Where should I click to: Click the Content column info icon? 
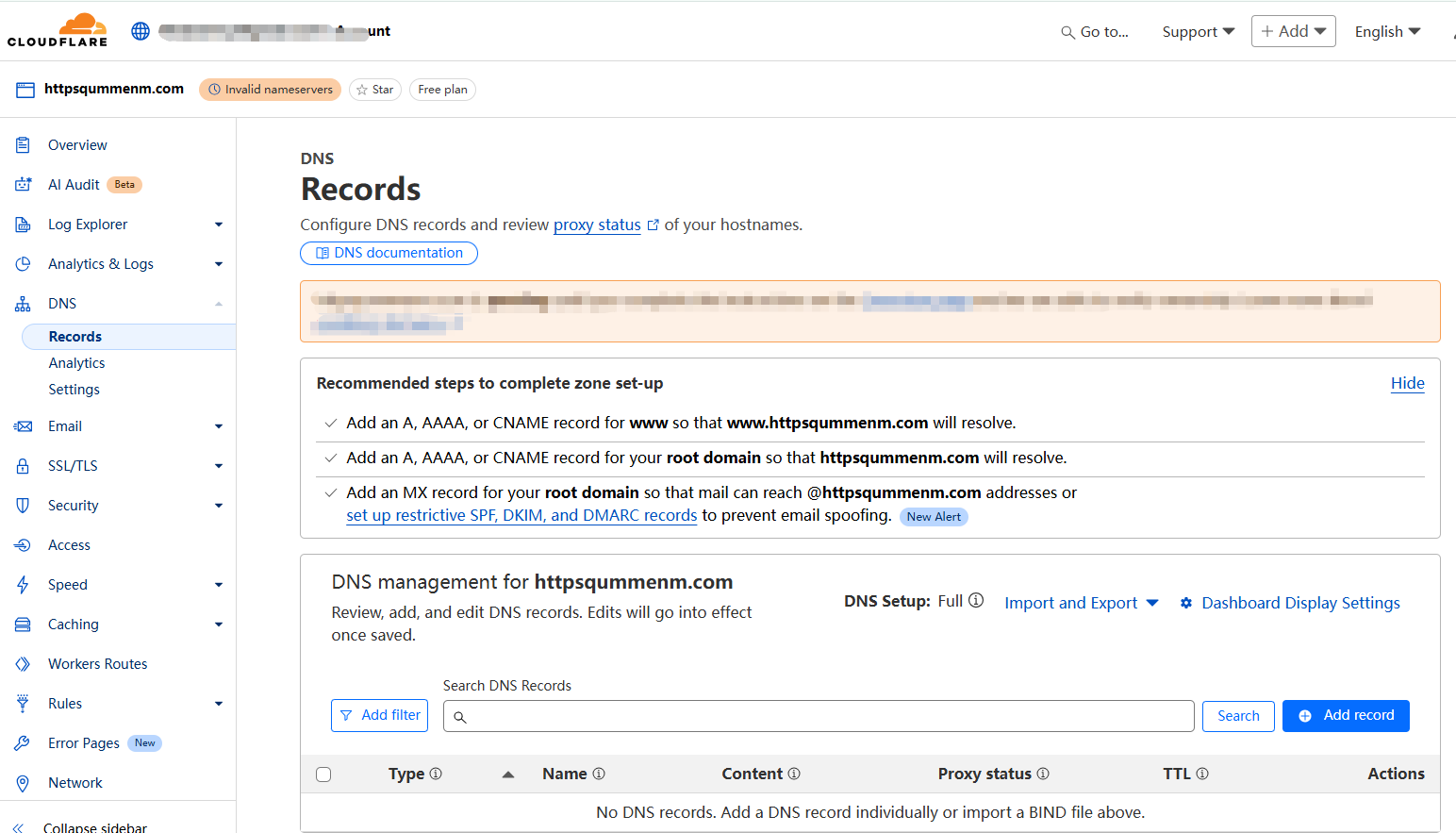(794, 774)
